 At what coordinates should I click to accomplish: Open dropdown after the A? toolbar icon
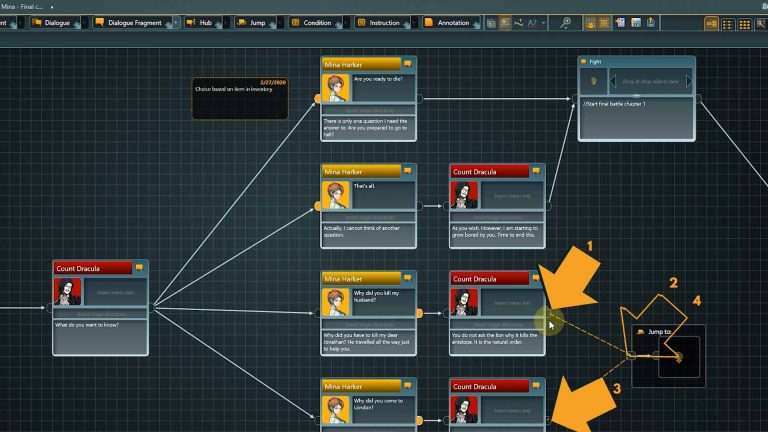(x=544, y=23)
